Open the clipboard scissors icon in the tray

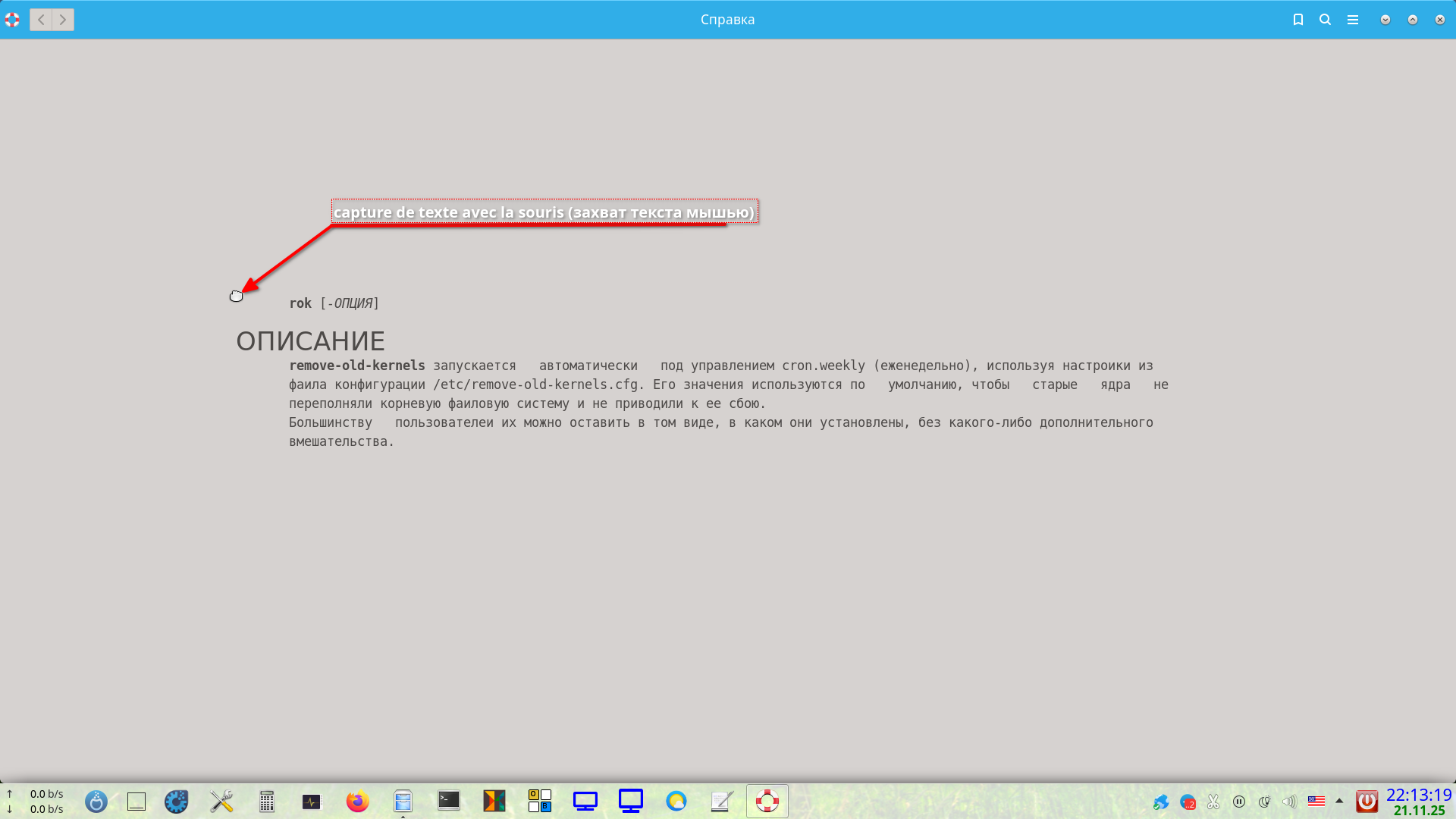tap(1213, 802)
